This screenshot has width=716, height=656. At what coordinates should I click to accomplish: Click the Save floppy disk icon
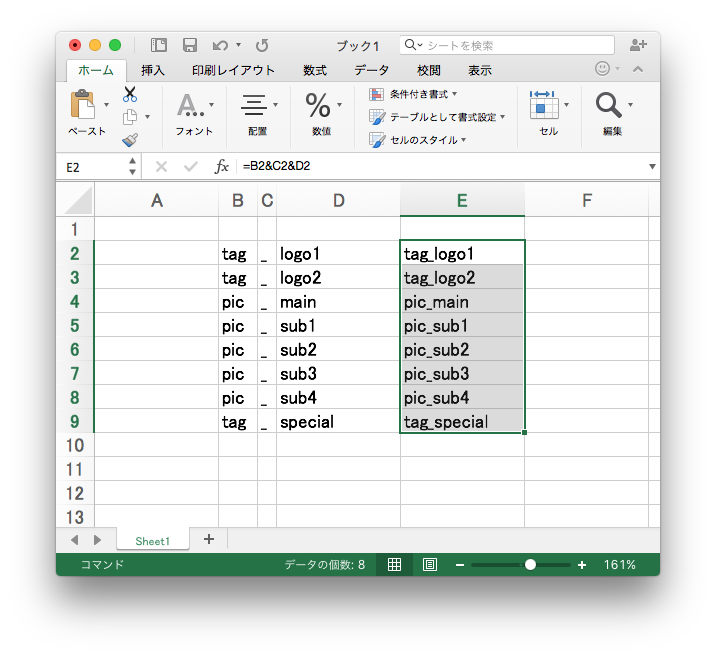190,45
